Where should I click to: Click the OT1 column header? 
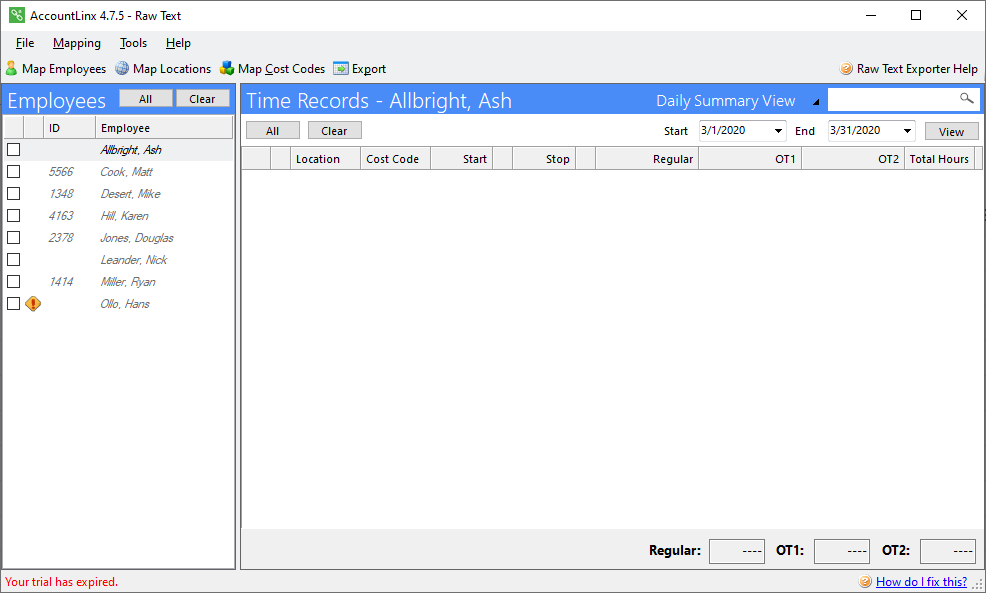click(750, 159)
